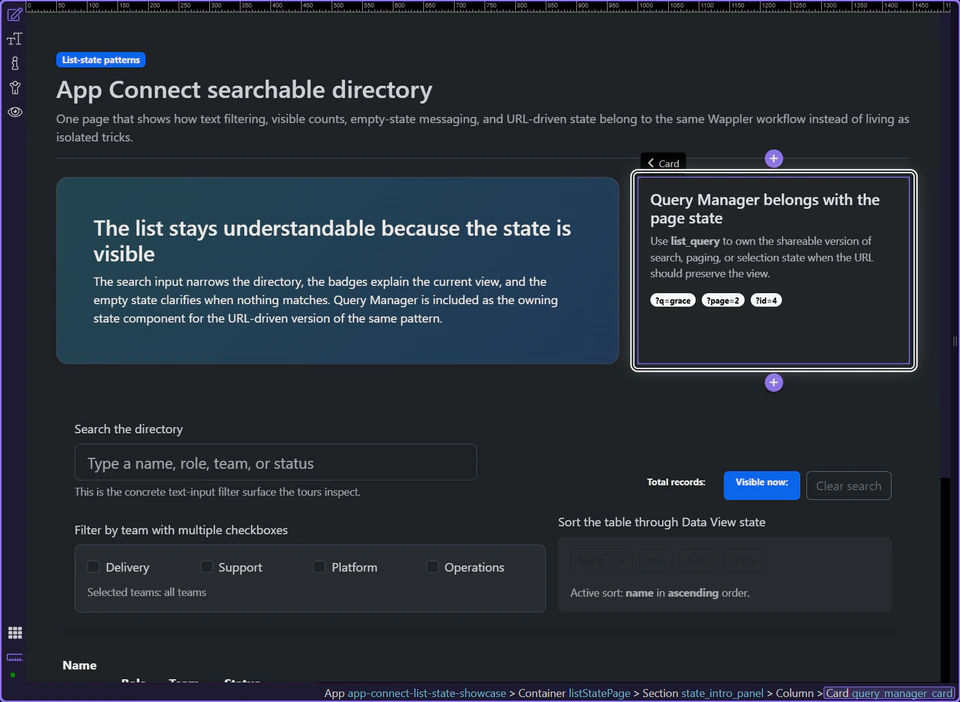Select the text size tool icon
Screen dimensions: 960x702
coord(15,39)
